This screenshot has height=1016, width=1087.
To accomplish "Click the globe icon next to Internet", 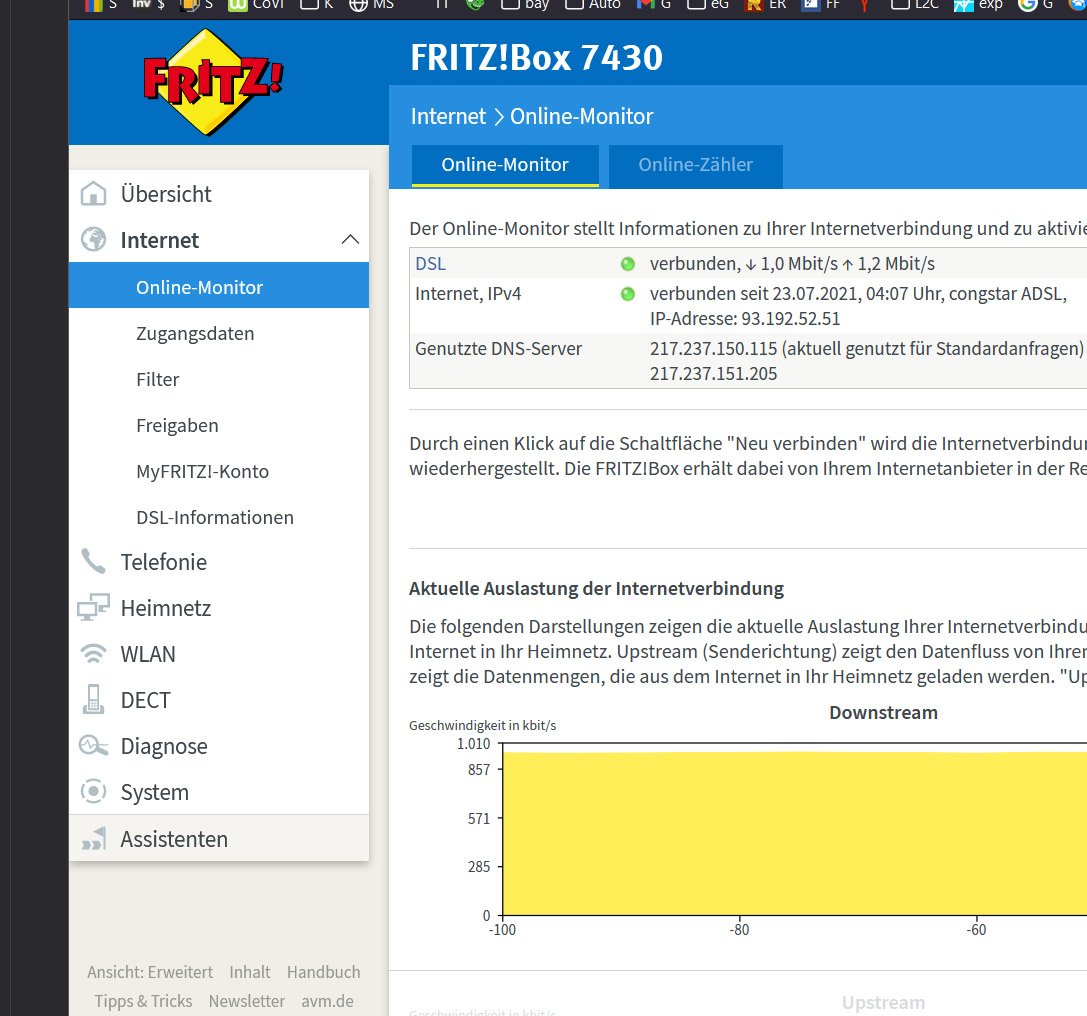I will click(93, 240).
